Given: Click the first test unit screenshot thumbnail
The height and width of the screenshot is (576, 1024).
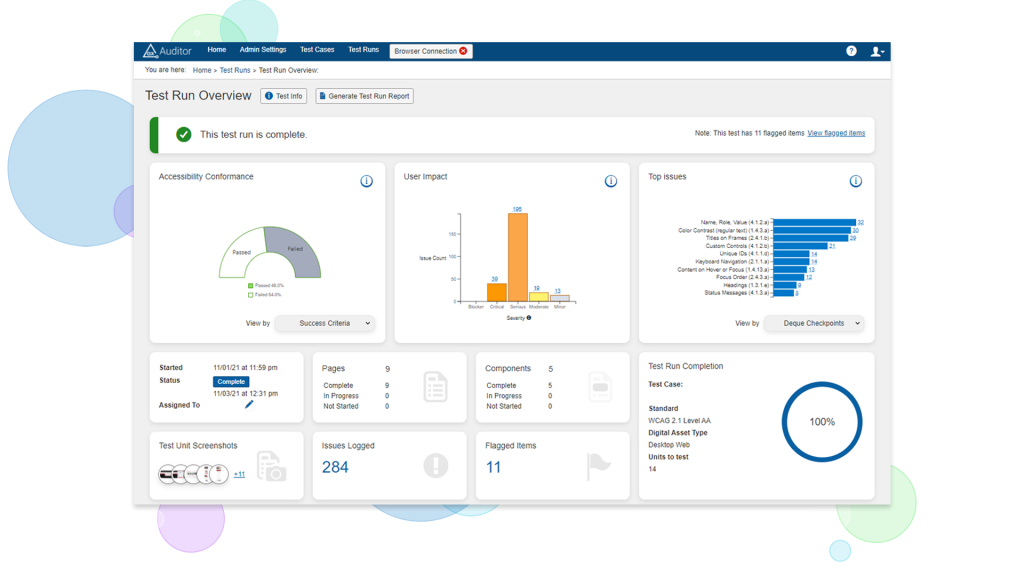Looking at the screenshot, I should [x=168, y=474].
